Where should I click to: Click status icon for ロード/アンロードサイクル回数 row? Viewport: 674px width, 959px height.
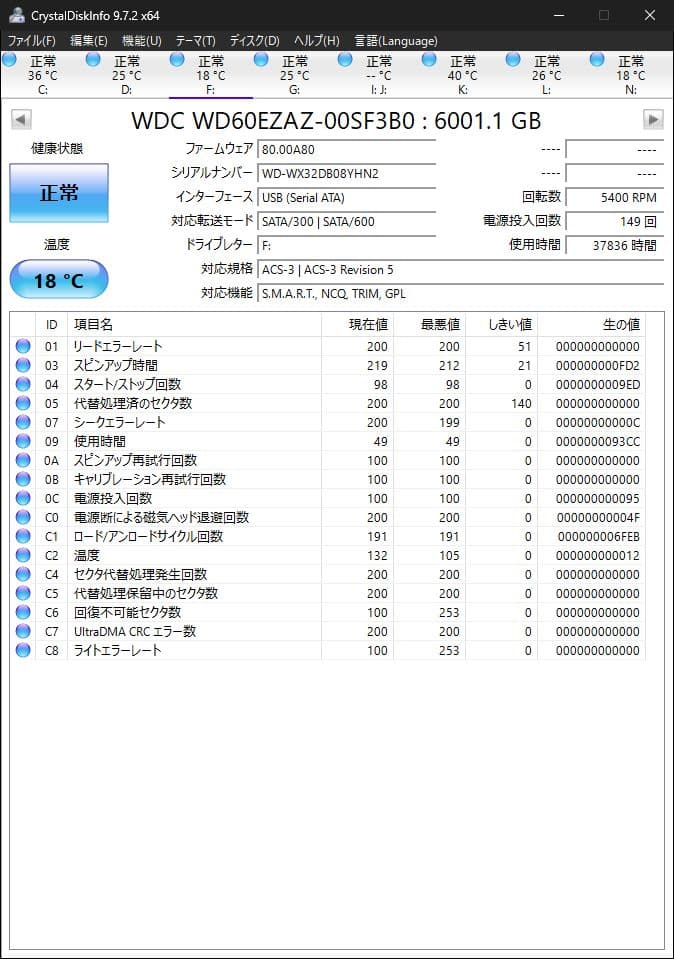pos(23,536)
